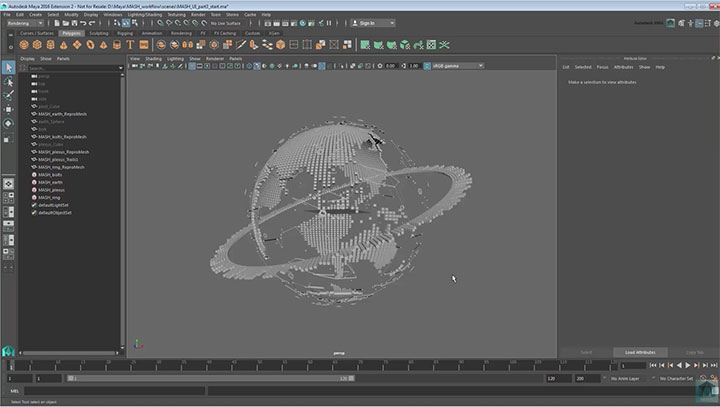The height and width of the screenshot is (407, 720).
Task: Open the sRGB gamma view transform dropdown
Action: 457,66
